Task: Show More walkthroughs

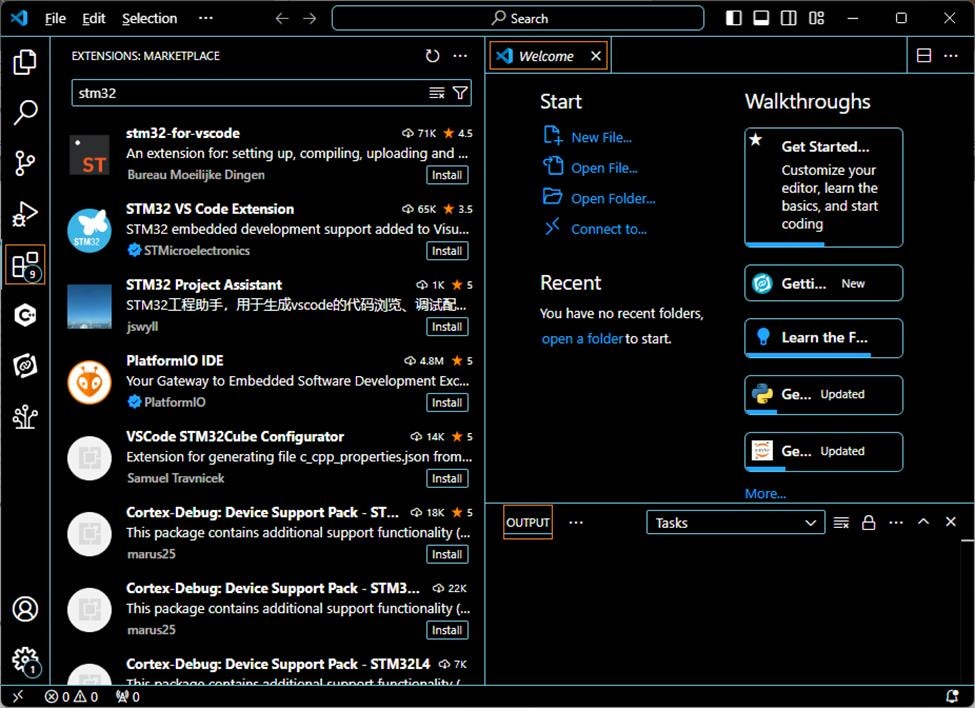Action: [765, 494]
